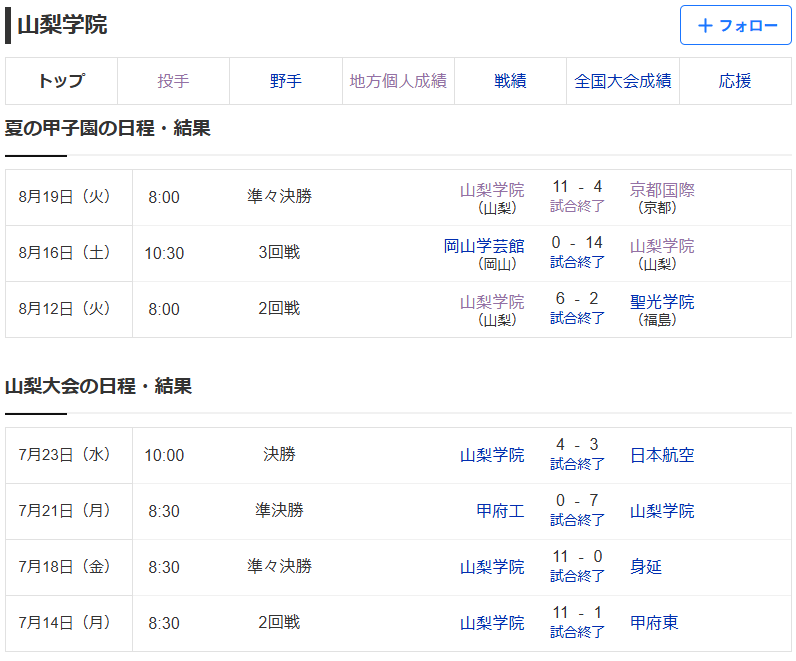Open 聖光学院 team link
The image size is (796, 661).
click(x=662, y=302)
